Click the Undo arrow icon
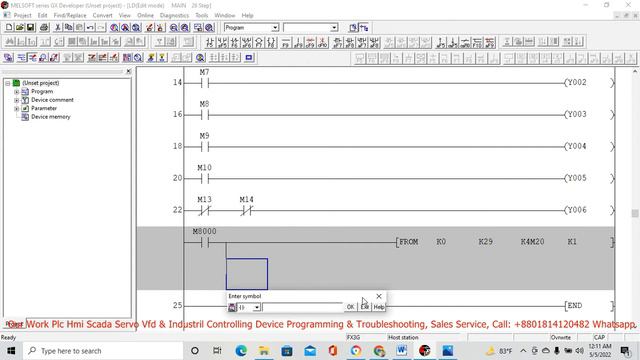Viewport: 640px width, 360px height. pos(90,27)
